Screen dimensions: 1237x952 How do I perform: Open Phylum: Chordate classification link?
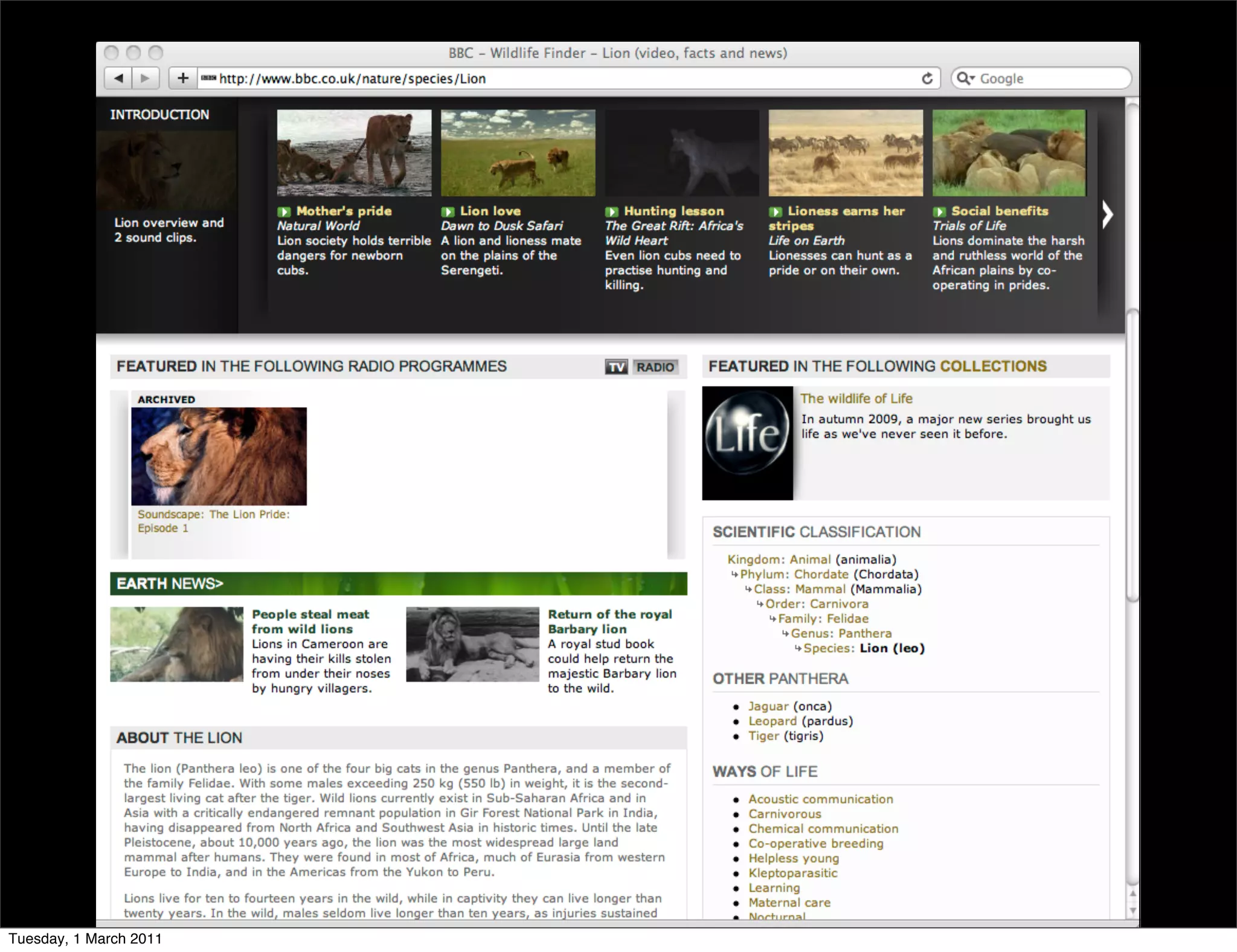pos(794,574)
